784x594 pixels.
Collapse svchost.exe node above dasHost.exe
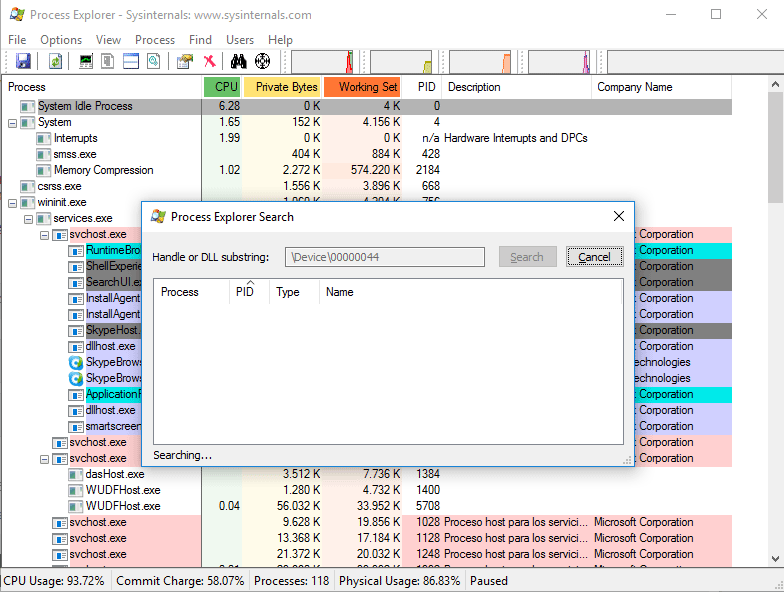pos(44,459)
